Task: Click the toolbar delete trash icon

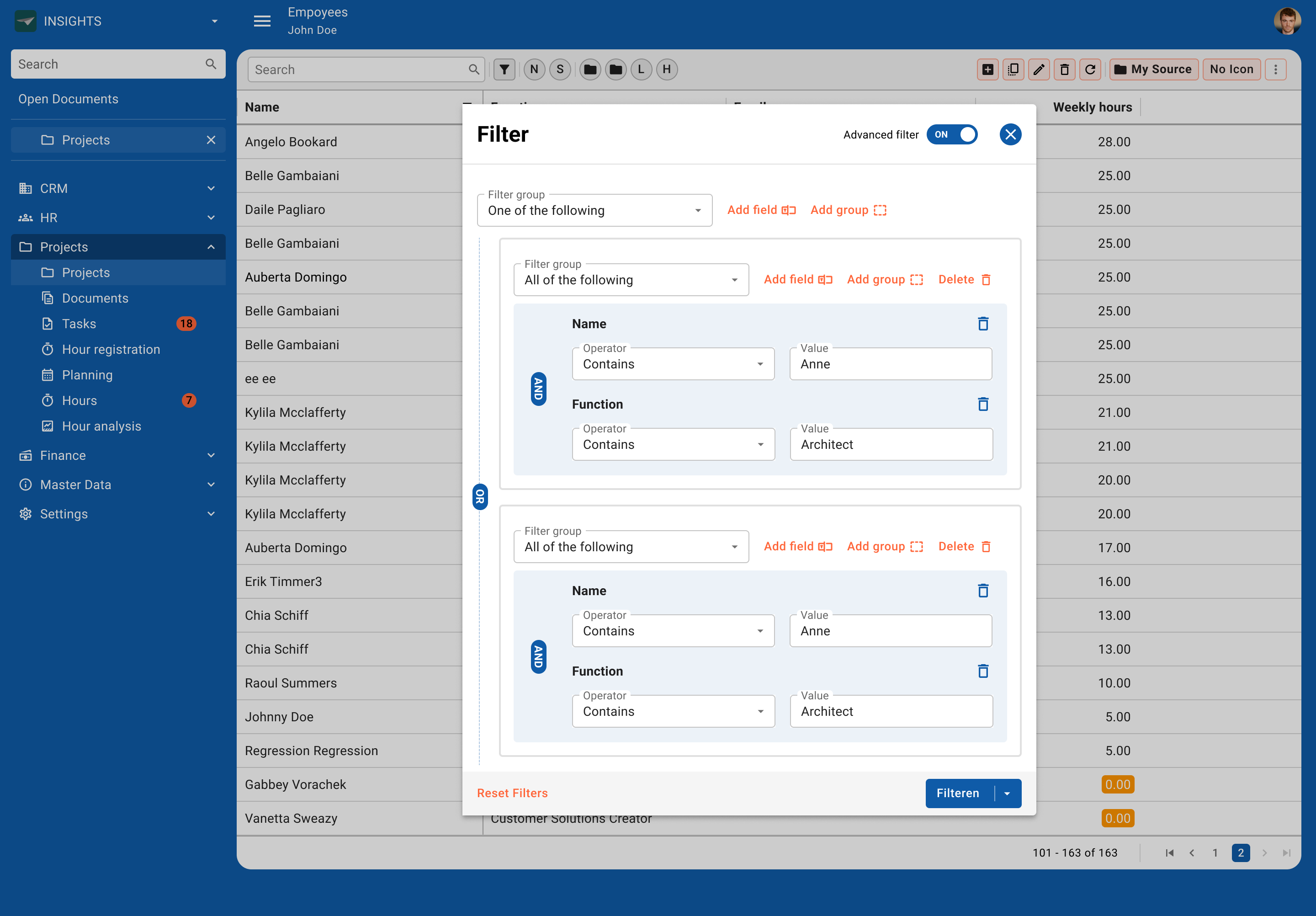Action: tap(1064, 69)
